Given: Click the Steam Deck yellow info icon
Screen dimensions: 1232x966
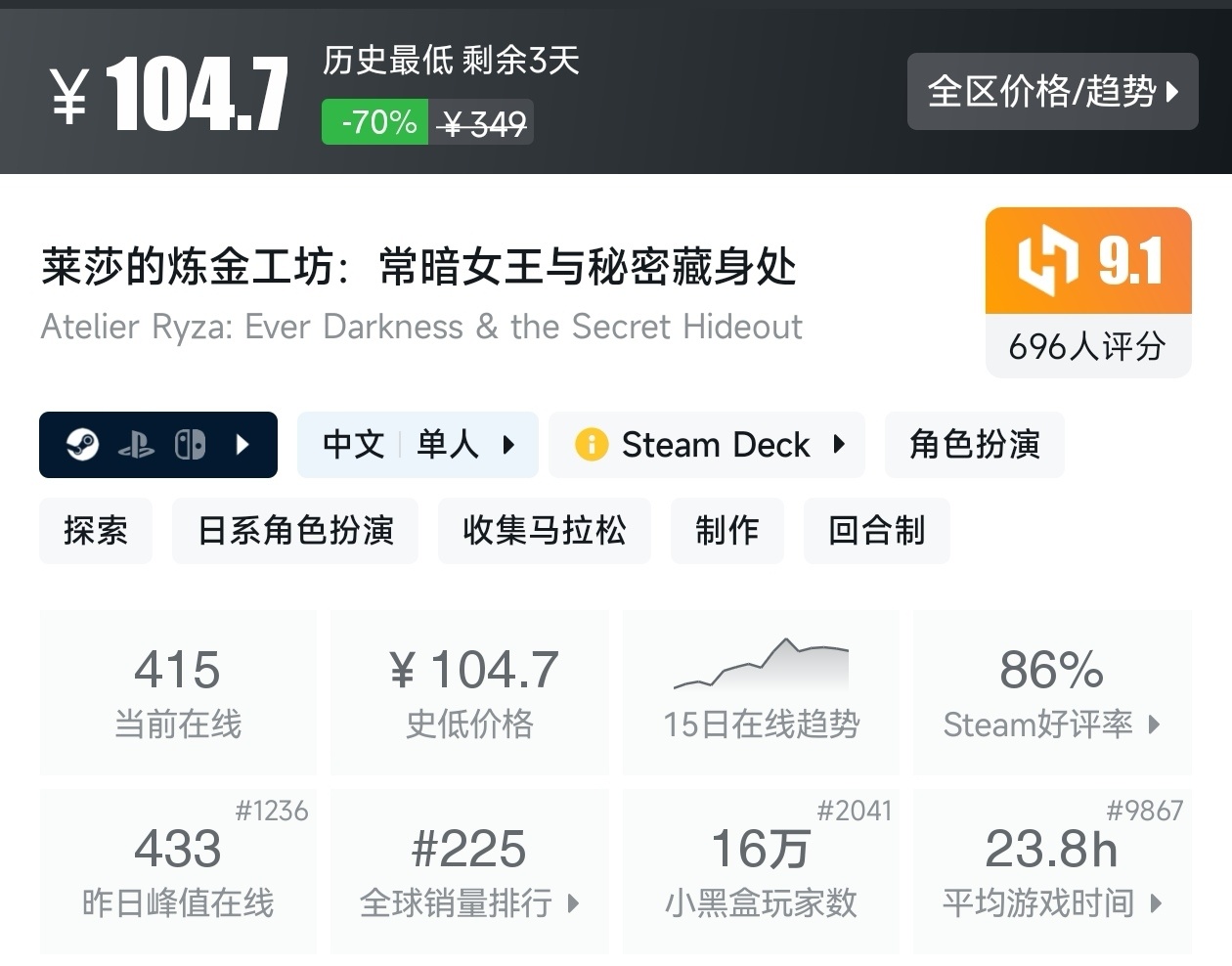Looking at the screenshot, I should coord(592,445).
